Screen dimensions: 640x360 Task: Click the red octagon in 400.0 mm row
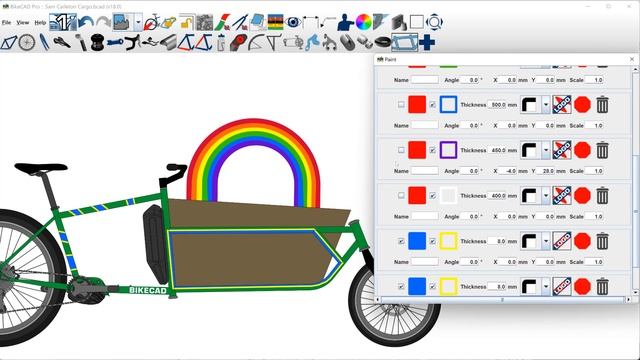(x=582, y=196)
